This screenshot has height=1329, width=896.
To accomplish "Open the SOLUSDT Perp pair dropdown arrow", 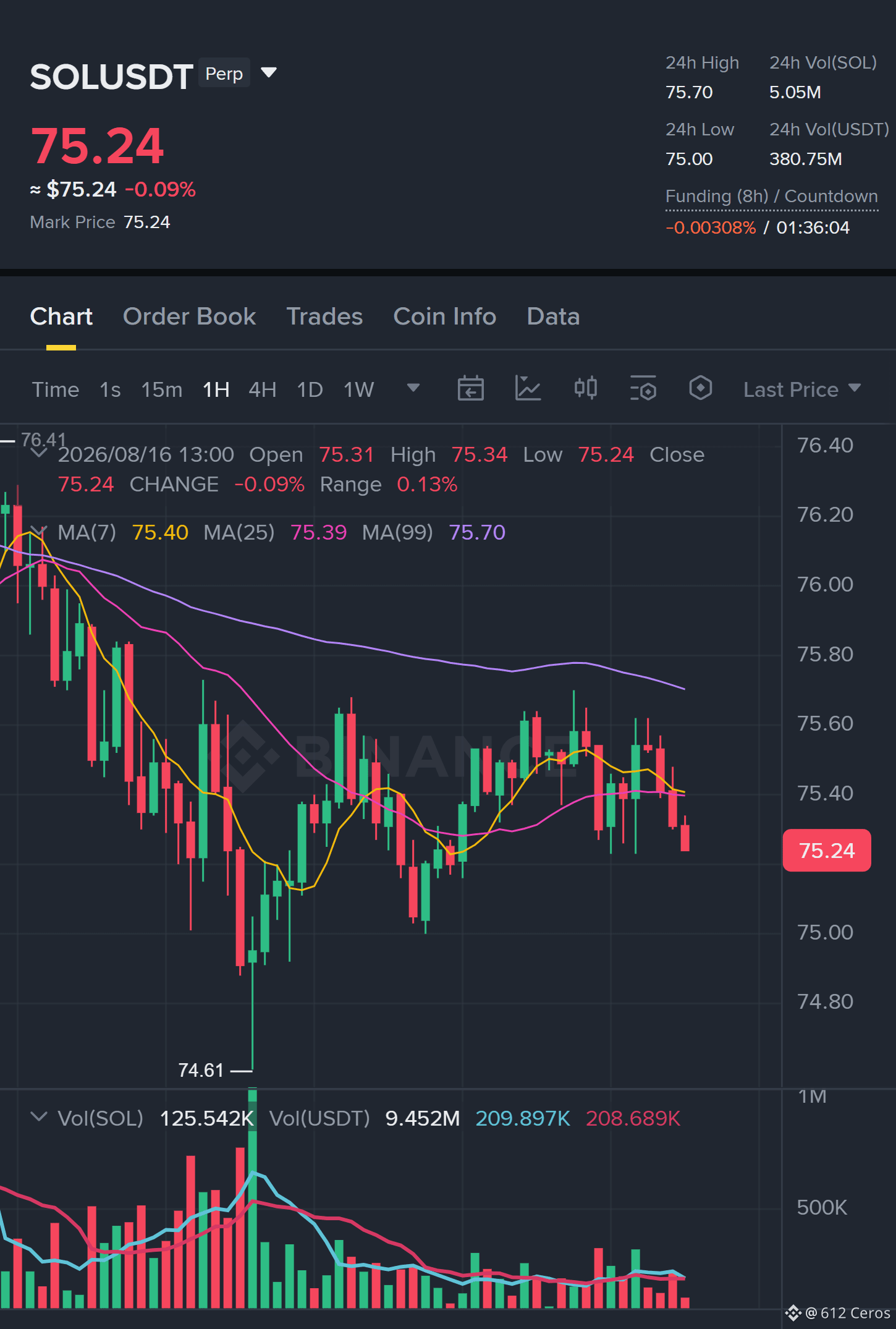I will click(269, 73).
